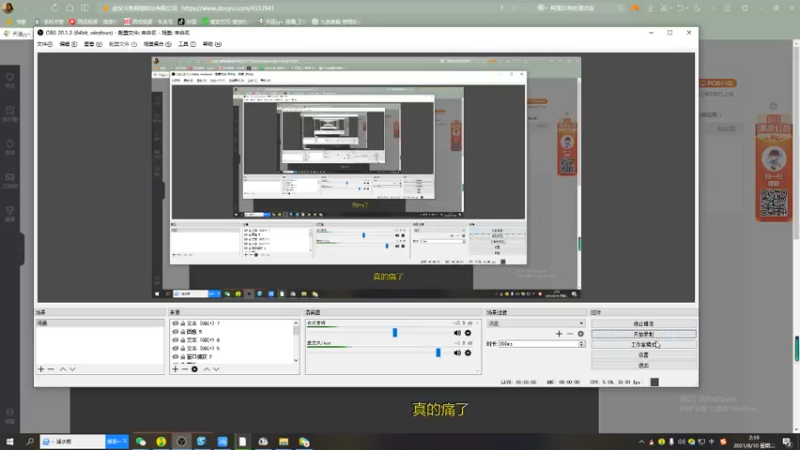Toggle visibility of 文本 (GDI+) 7 source
The image size is (800, 450).
175,323
